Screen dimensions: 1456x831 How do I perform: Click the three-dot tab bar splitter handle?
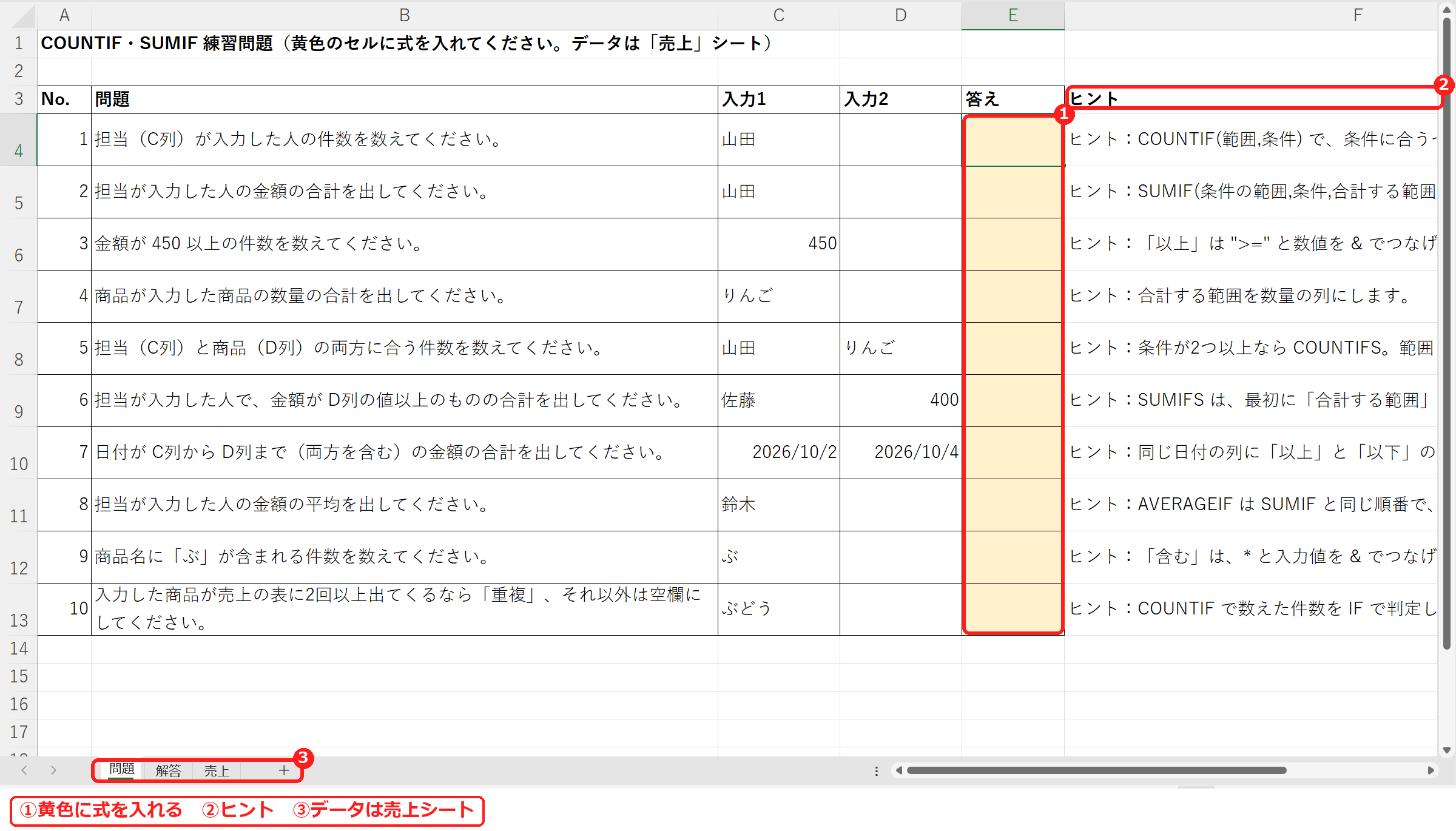pyautogui.click(x=876, y=771)
